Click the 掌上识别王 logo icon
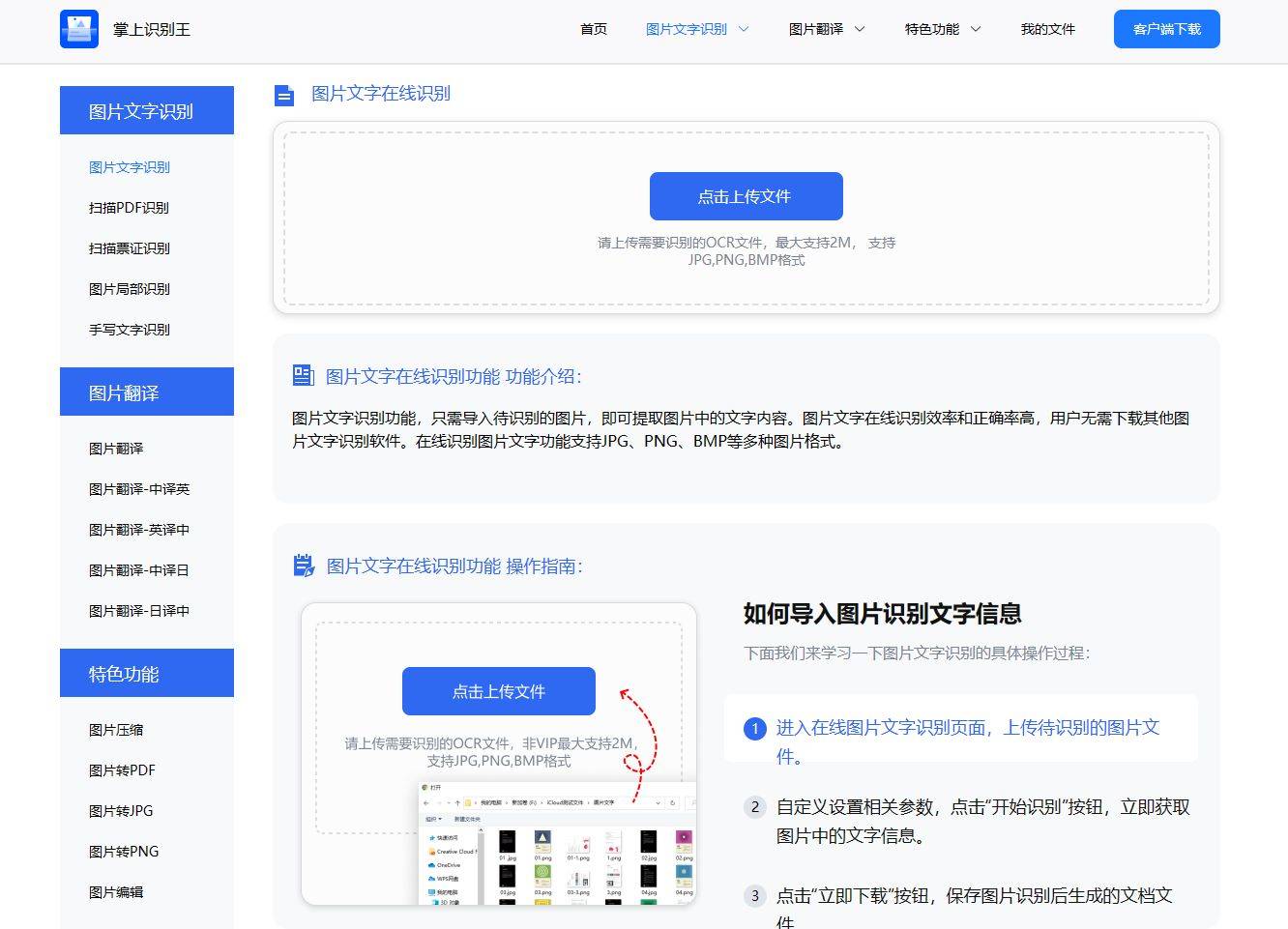 79,29
